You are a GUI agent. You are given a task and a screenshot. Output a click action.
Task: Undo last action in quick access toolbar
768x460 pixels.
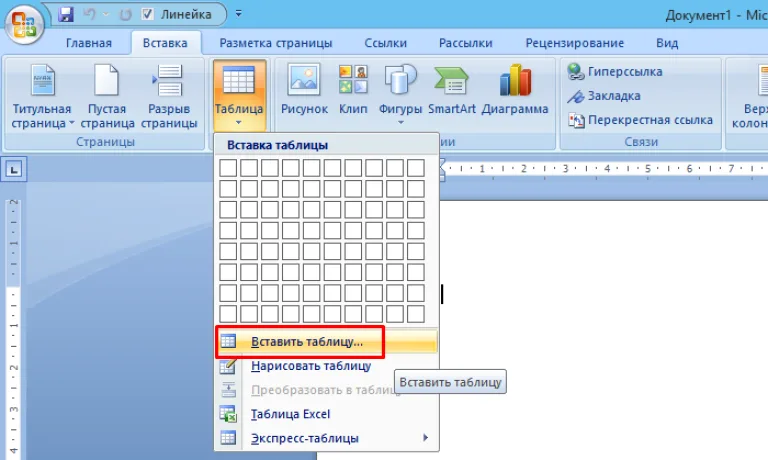[90, 14]
